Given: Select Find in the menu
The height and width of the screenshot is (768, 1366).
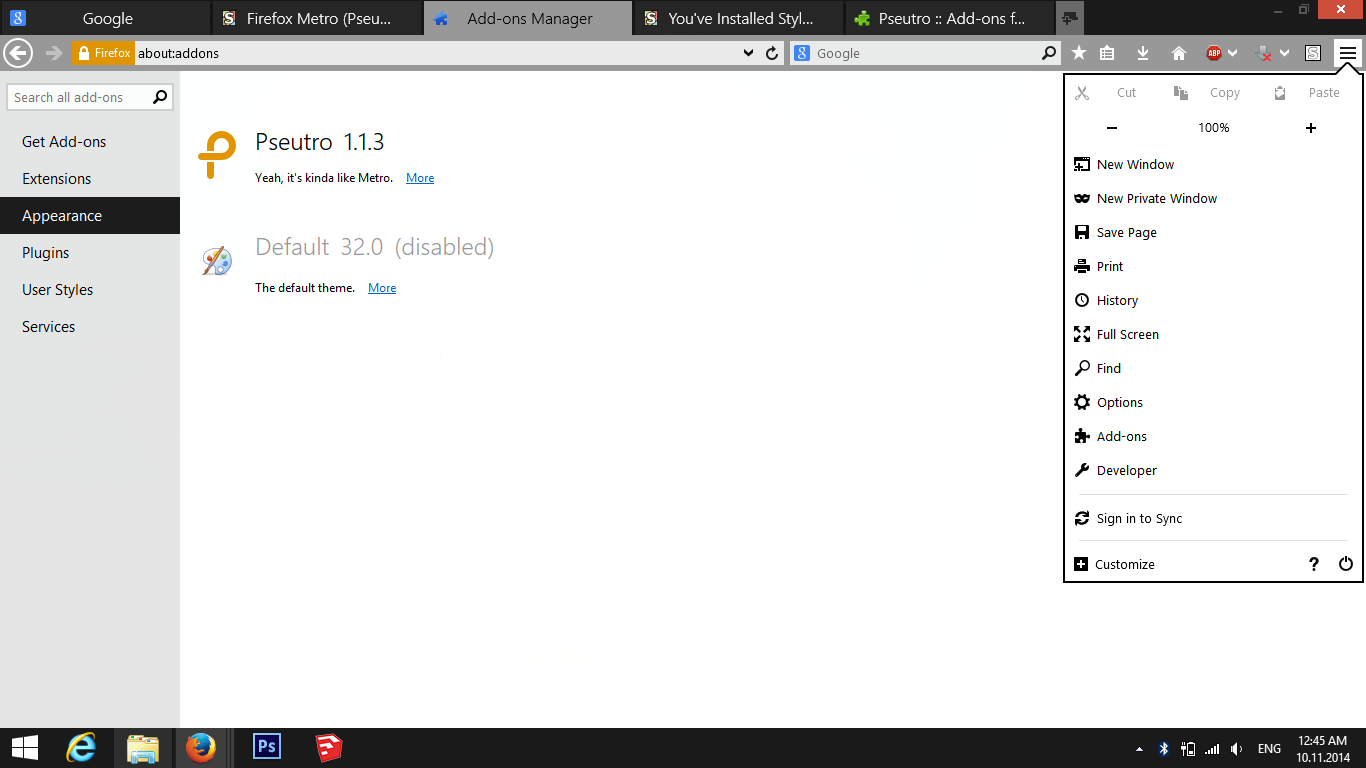Looking at the screenshot, I should [x=1213, y=368].
